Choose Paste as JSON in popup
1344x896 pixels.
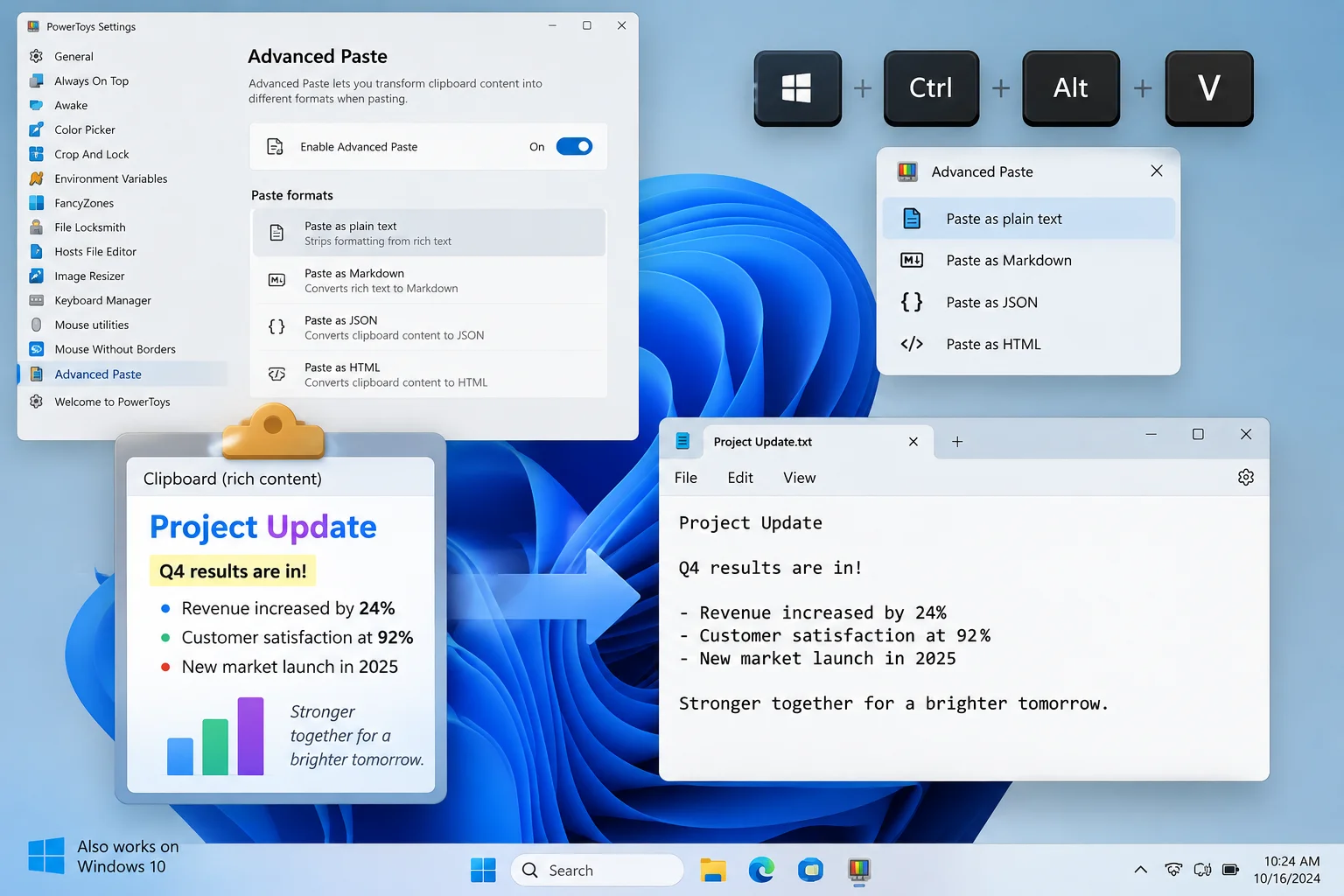(x=1028, y=302)
